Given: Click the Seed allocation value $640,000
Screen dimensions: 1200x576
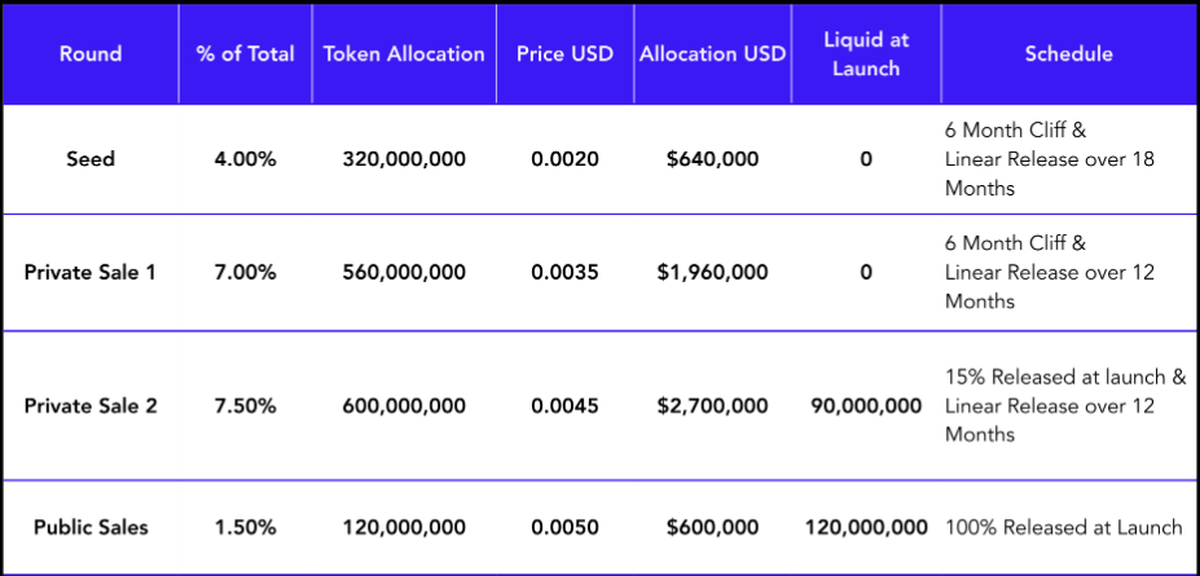Looking at the screenshot, I should click(x=712, y=158).
